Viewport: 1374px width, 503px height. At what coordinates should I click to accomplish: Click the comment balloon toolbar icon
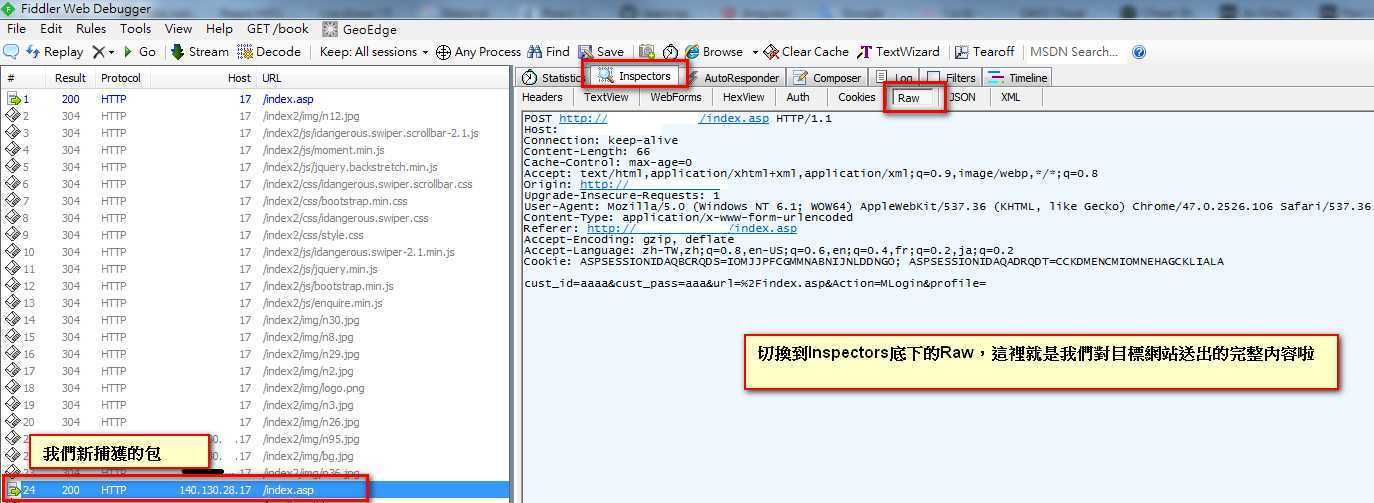[11, 52]
